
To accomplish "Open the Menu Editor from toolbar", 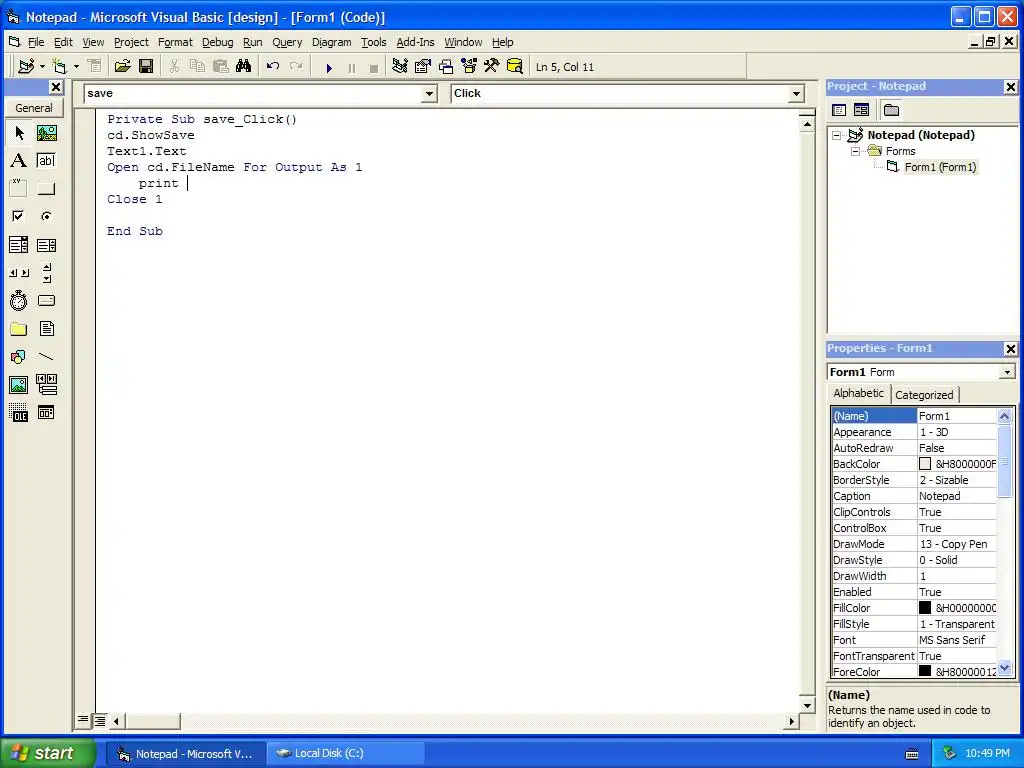I will point(94,66).
